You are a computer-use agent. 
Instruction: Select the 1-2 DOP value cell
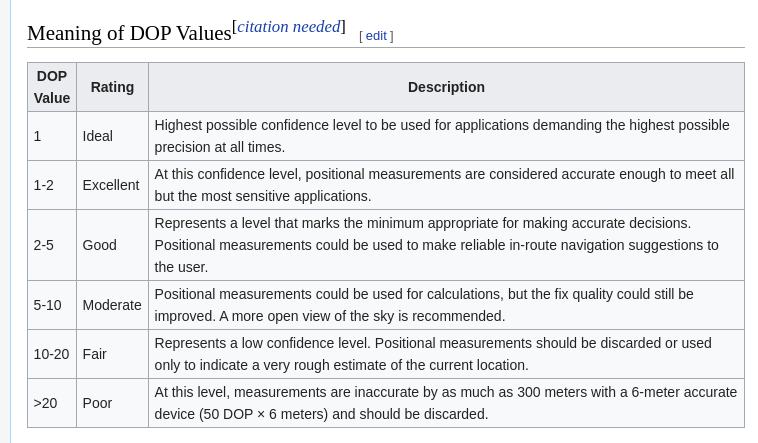[x=44, y=185]
